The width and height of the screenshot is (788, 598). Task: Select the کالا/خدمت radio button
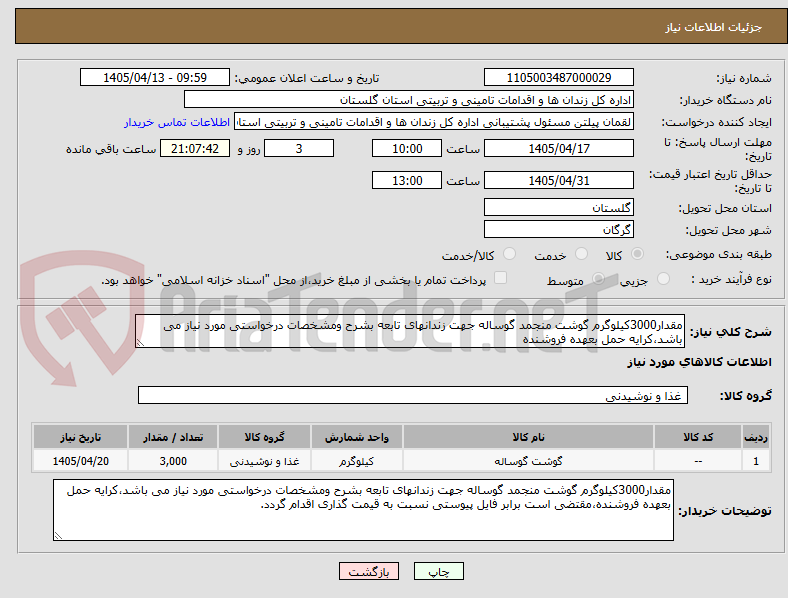(x=510, y=254)
